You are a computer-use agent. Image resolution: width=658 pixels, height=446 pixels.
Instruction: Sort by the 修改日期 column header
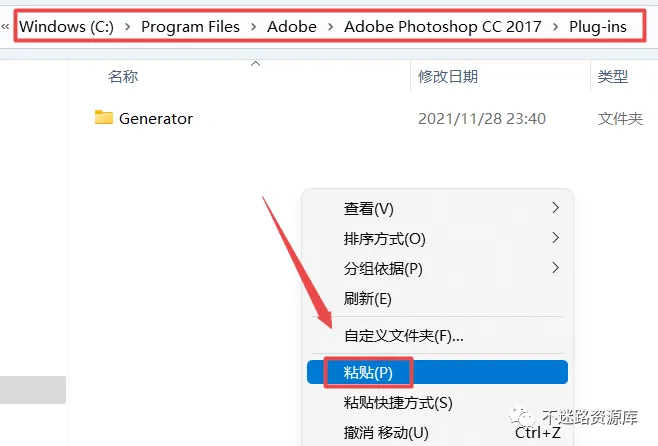[x=448, y=77]
